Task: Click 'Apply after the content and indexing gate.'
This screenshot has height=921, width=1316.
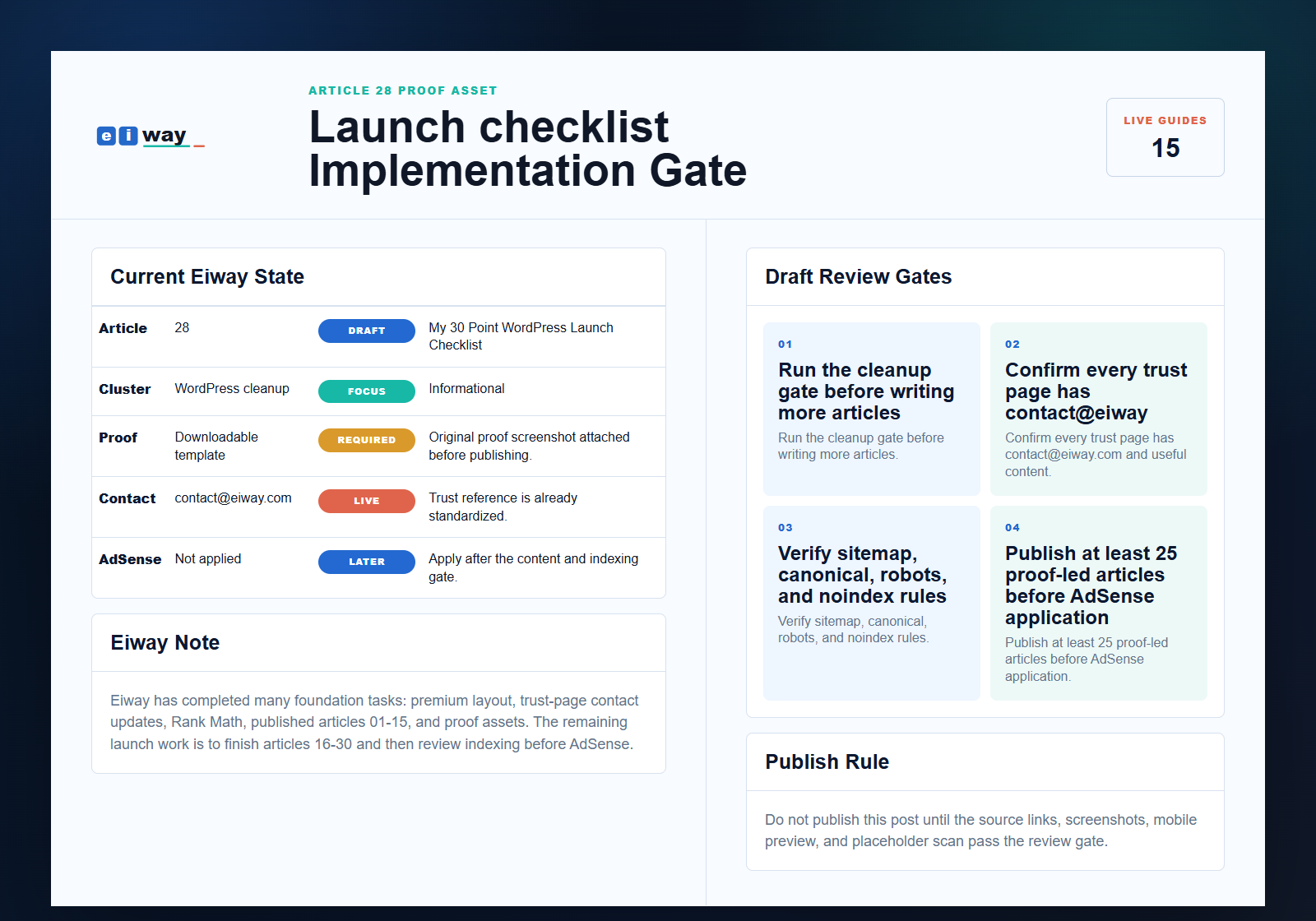Action: (x=533, y=567)
